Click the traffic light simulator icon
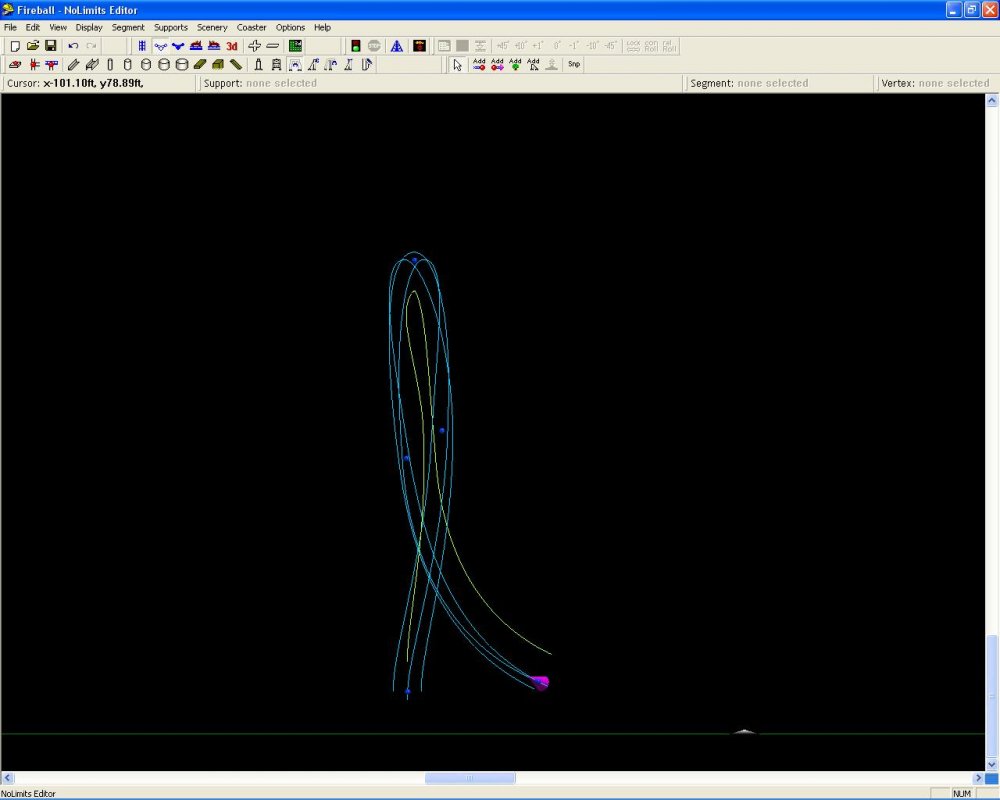 [x=355, y=46]
